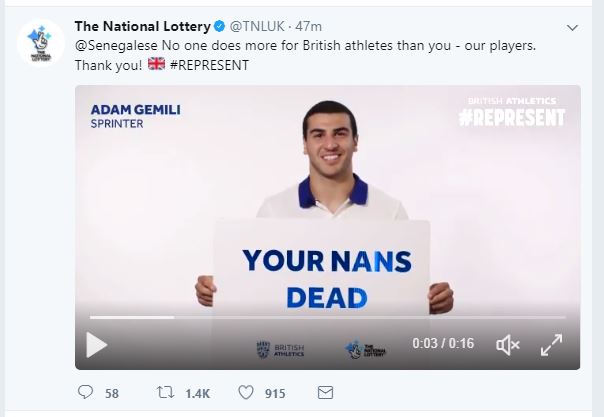Unmute the video sound
This screenshot has height=417, width=604.
point(508,345)
